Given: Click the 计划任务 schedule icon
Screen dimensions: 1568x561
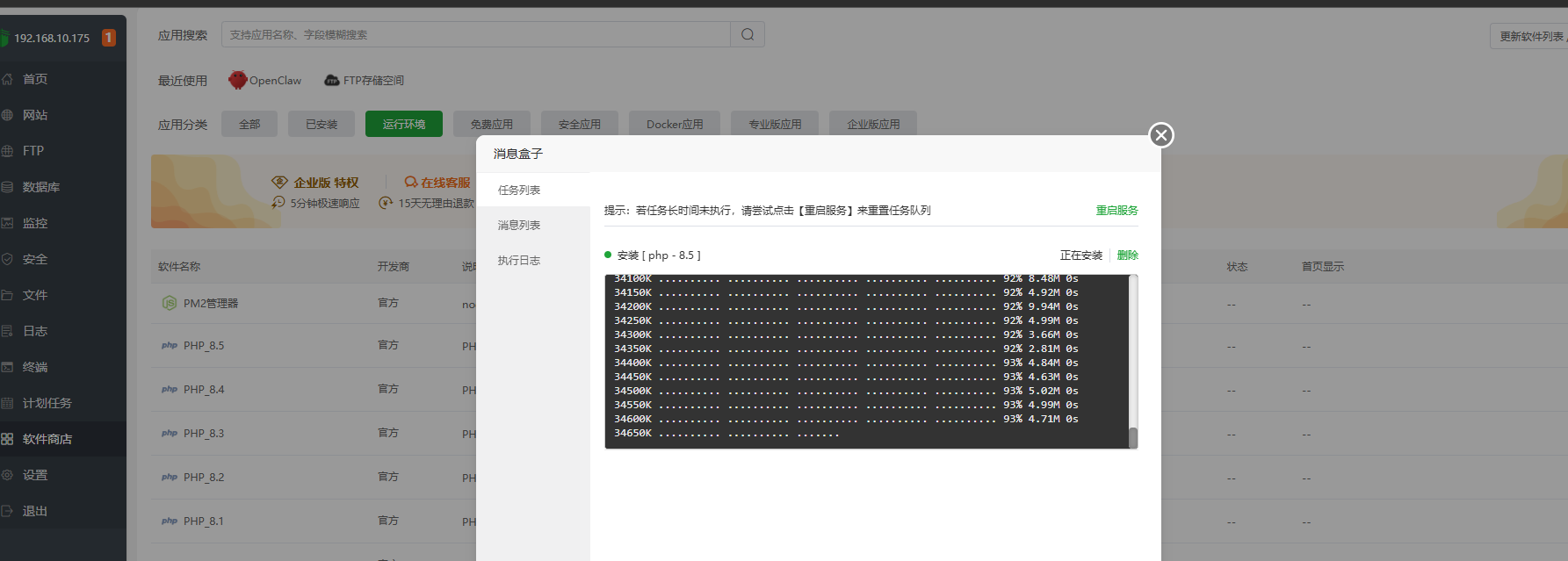Looking at the screenshot, I should click(7, 403).
